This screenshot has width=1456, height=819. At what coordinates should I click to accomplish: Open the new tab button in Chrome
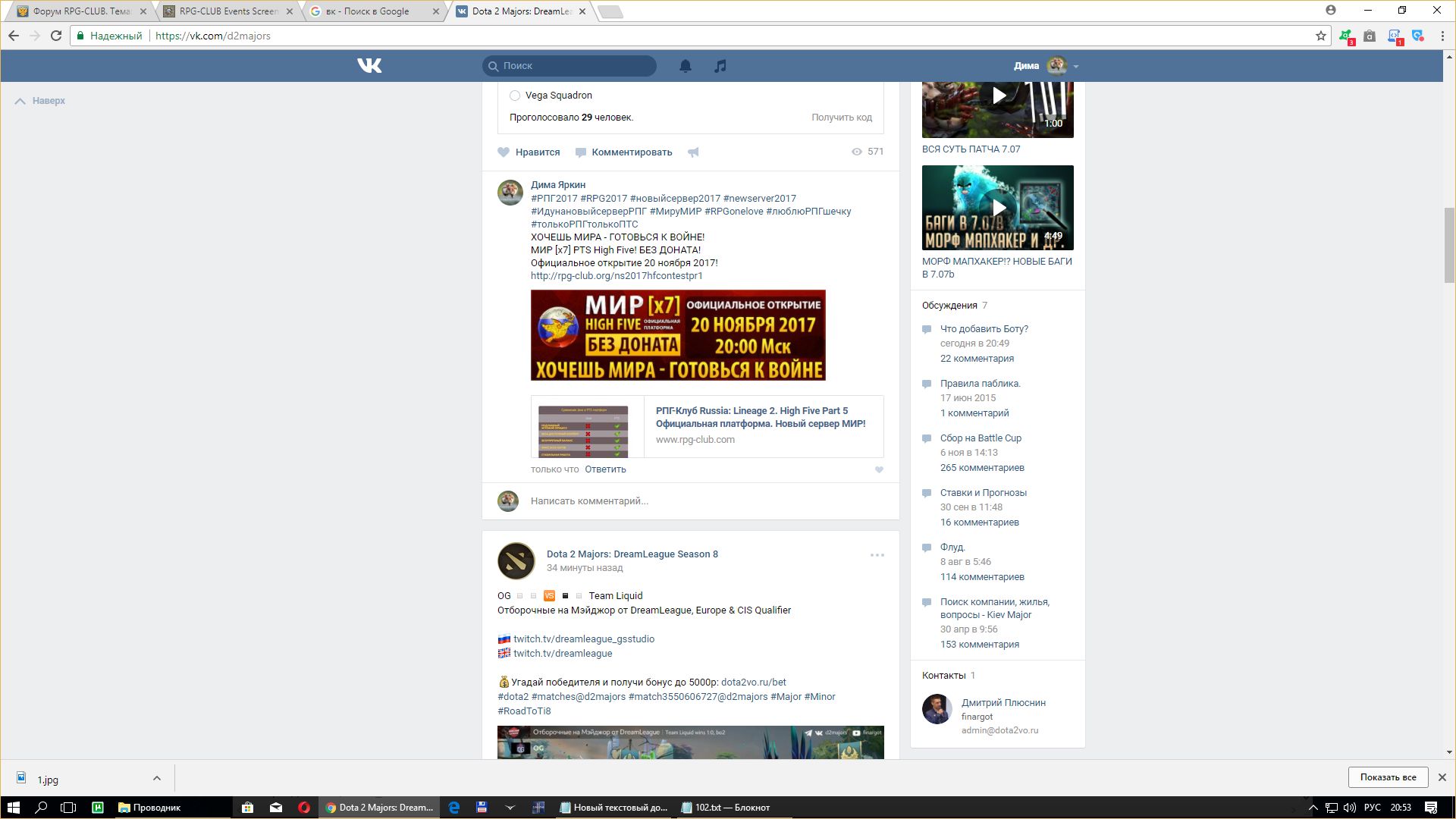click(x=610, y=11)
